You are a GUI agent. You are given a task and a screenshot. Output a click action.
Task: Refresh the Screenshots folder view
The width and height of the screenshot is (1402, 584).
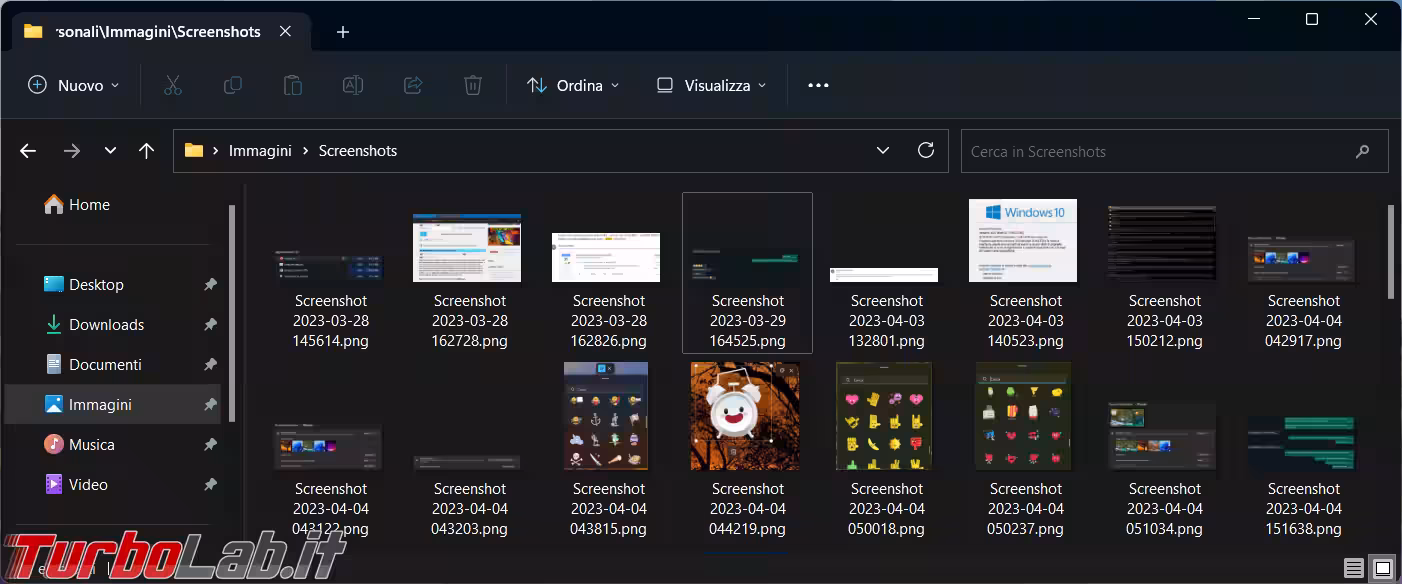click(x=926, y=151)
